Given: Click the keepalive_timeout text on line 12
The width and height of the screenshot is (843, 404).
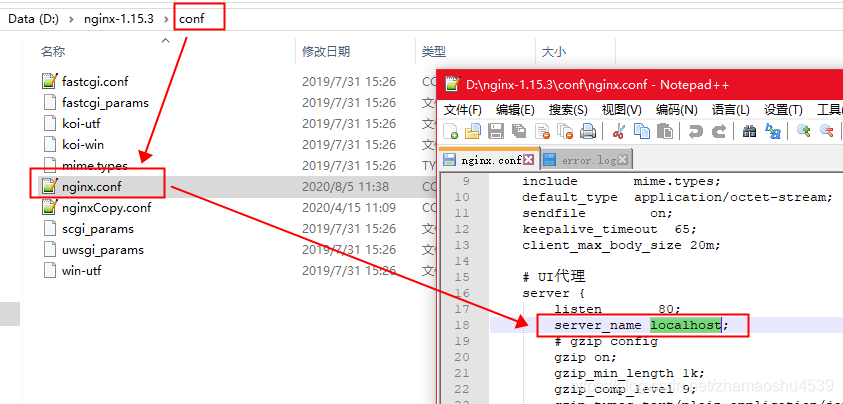Looking at the screenshot, I should [590, 229].
